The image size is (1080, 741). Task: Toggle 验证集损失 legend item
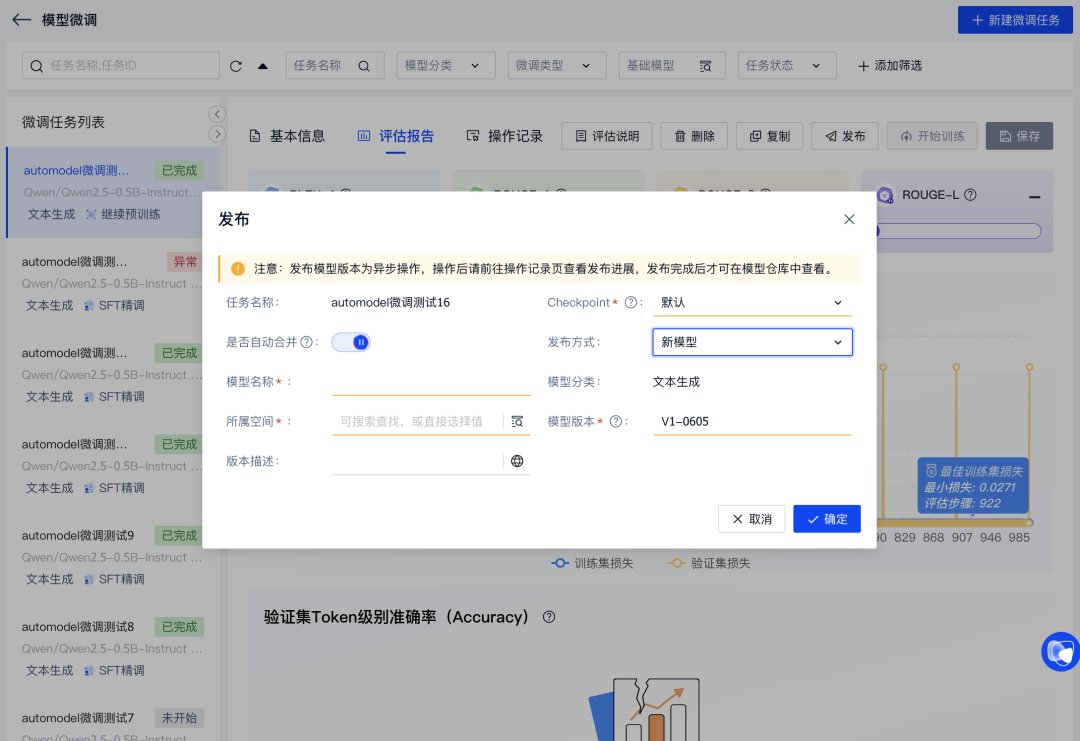[709, 563]
